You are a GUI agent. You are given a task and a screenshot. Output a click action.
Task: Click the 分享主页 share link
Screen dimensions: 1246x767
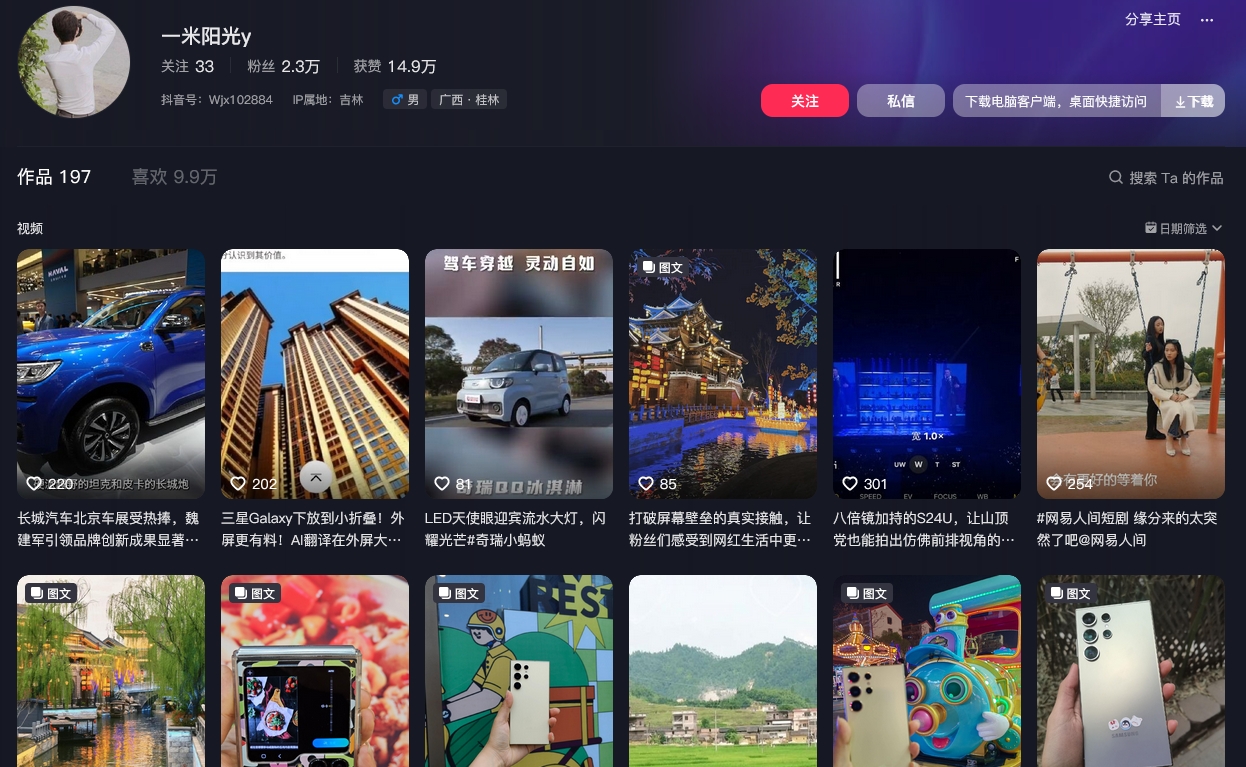point(1153,20)
